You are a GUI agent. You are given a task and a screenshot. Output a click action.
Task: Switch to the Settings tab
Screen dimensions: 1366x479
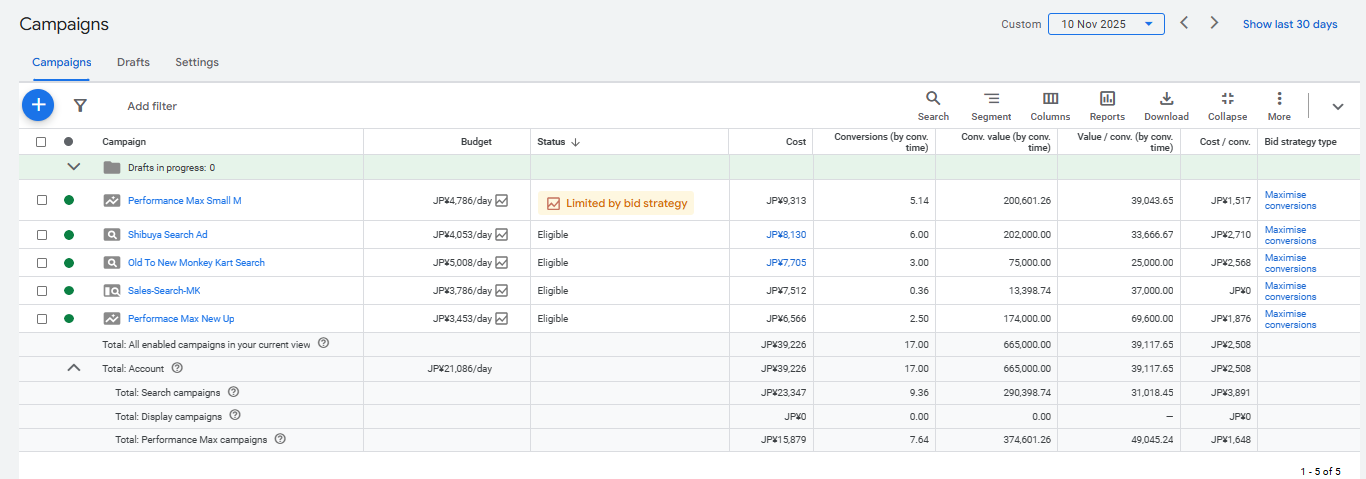tap(197, 62)
